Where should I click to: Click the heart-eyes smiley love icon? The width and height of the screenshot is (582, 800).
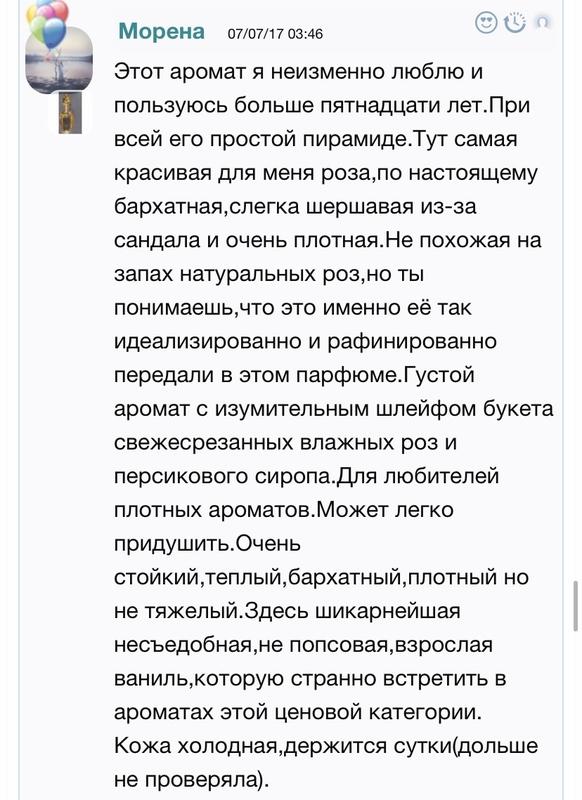click(486, 23)
